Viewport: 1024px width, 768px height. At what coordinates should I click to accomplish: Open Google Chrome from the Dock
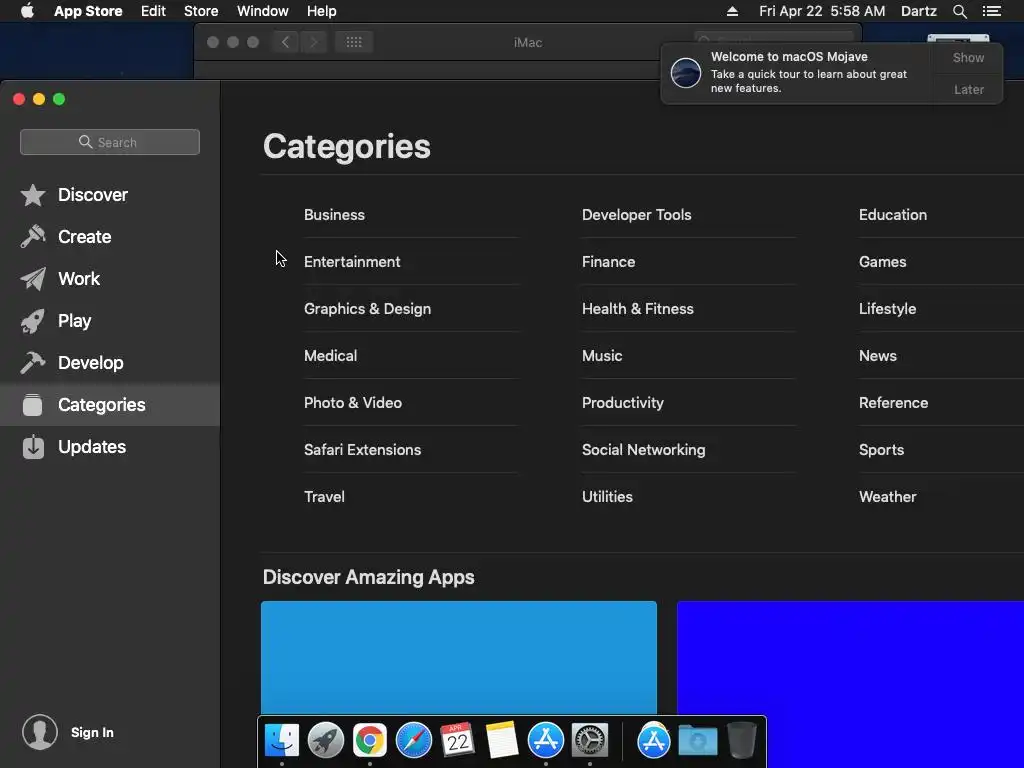tap(370, 741)
